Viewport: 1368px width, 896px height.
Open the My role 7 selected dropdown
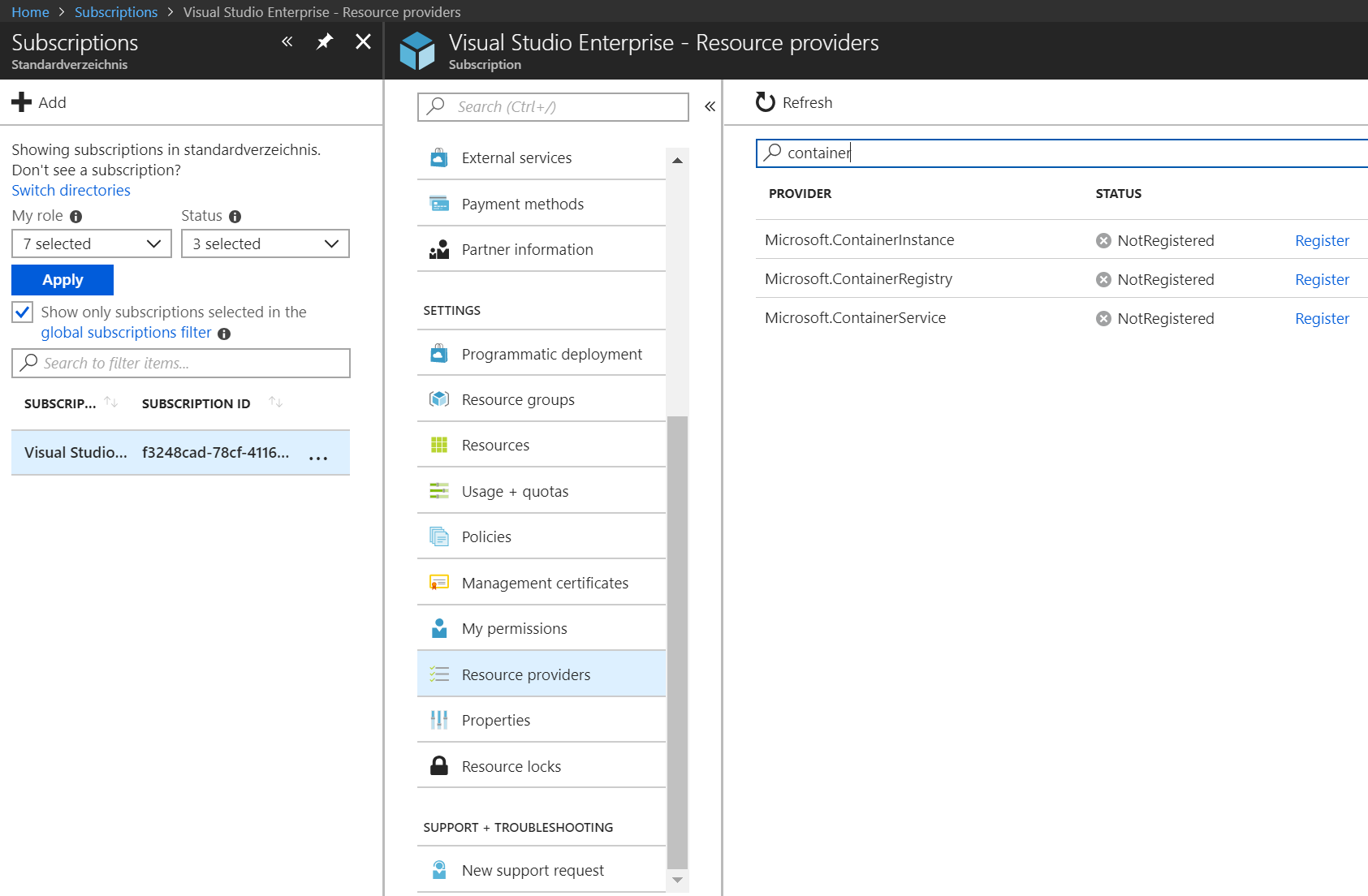coord(92,243)
